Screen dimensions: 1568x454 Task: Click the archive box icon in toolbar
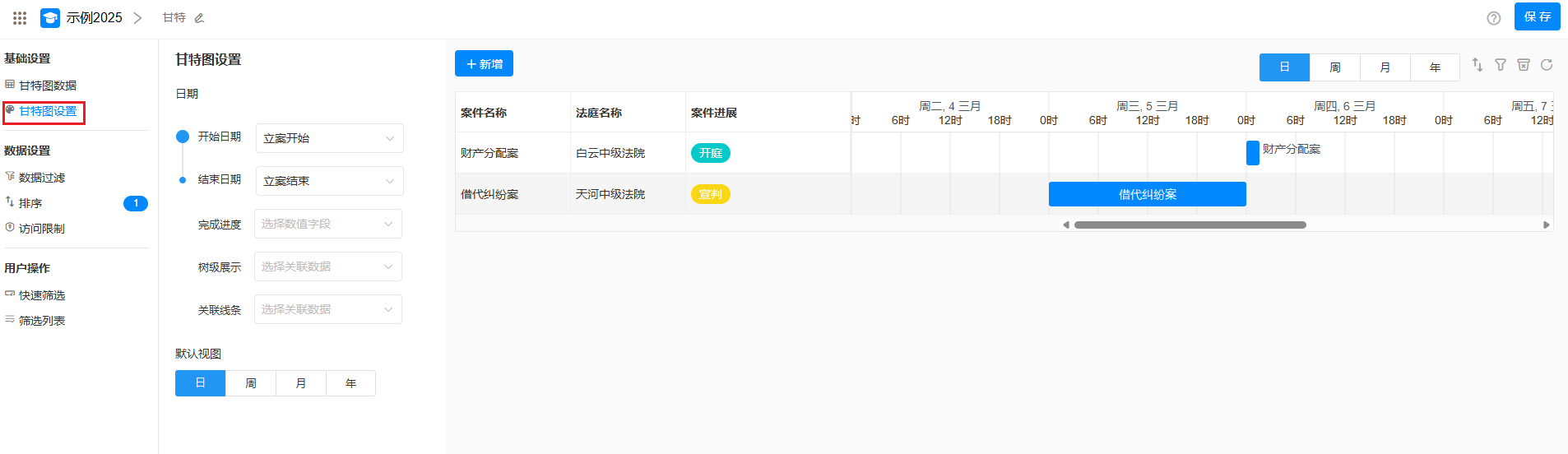coord(1524,65)
